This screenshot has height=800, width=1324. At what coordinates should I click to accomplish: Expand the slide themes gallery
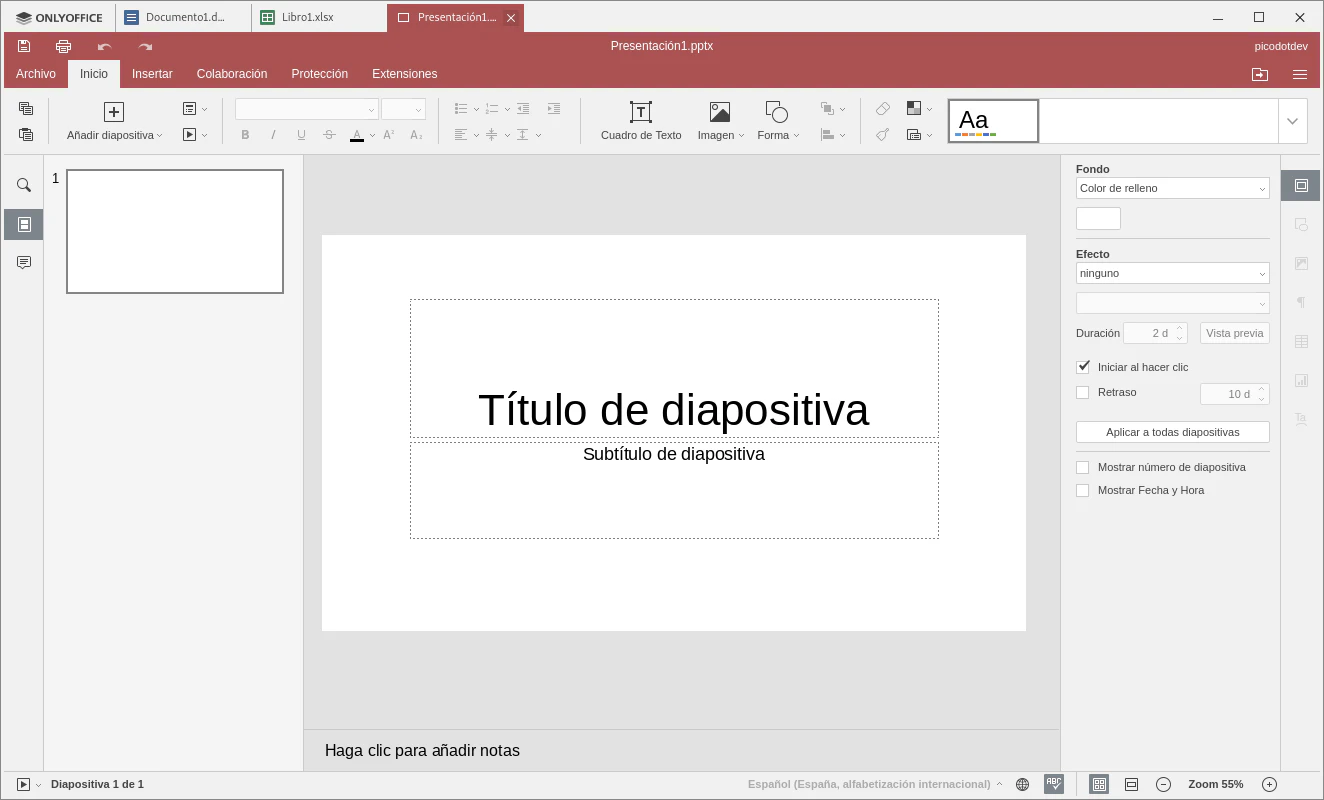[1292, 121]
